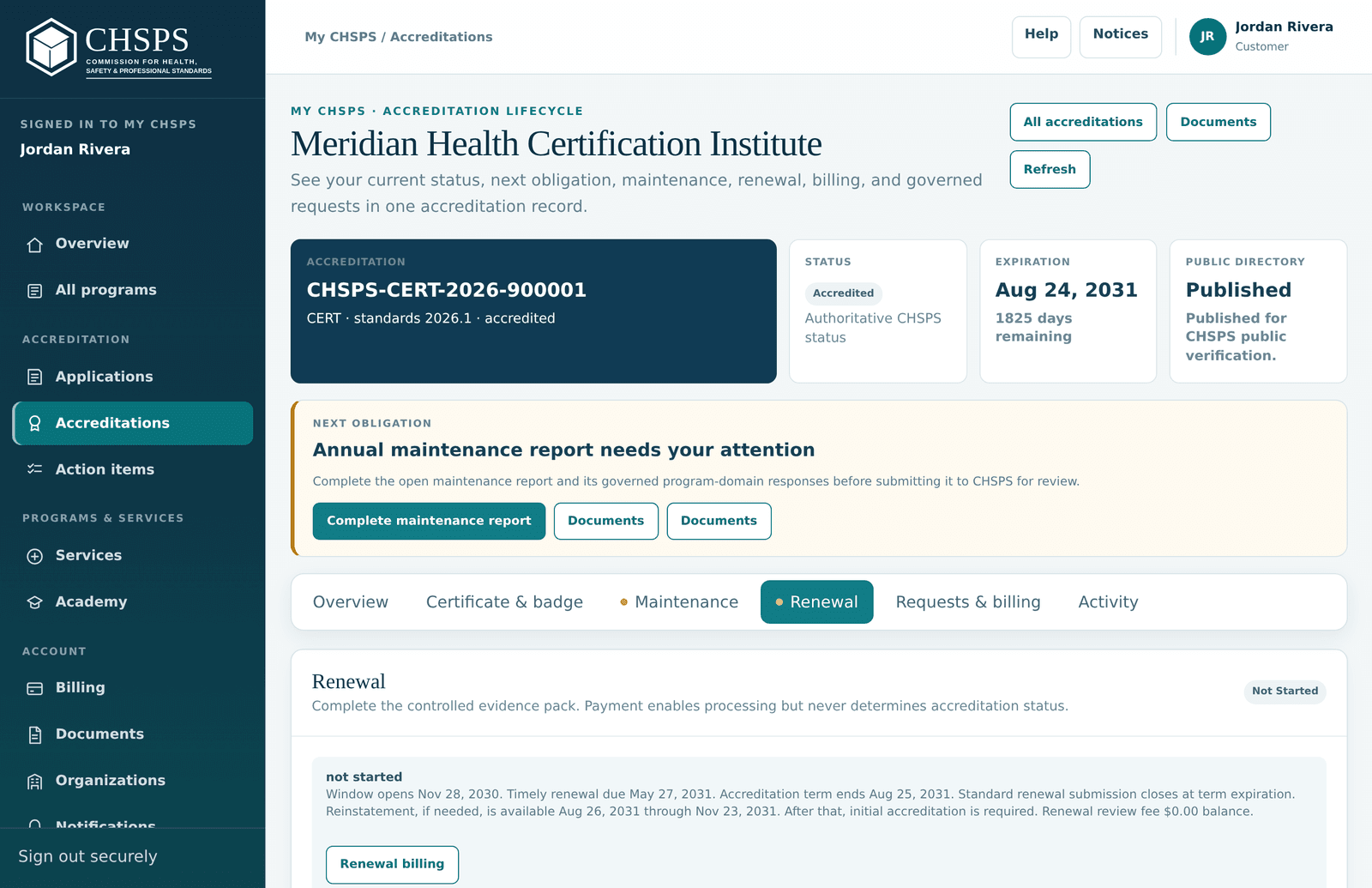The width and height of the screenshot is (1372, 888).
Task: Open the Overview tab of the accreditation
Action: 351,602
